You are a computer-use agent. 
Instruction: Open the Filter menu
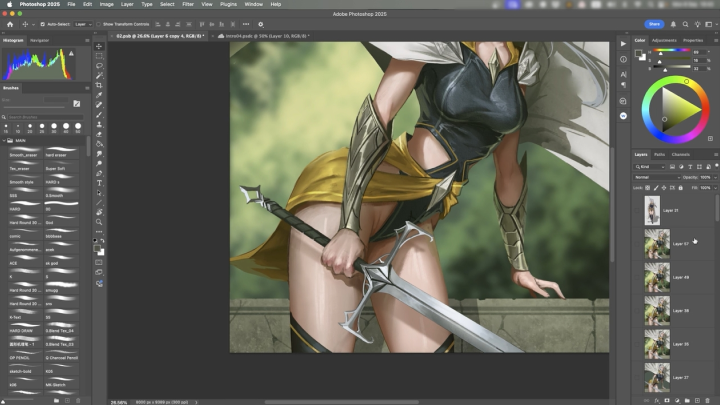pyautogui.click(x=188, y=4)
